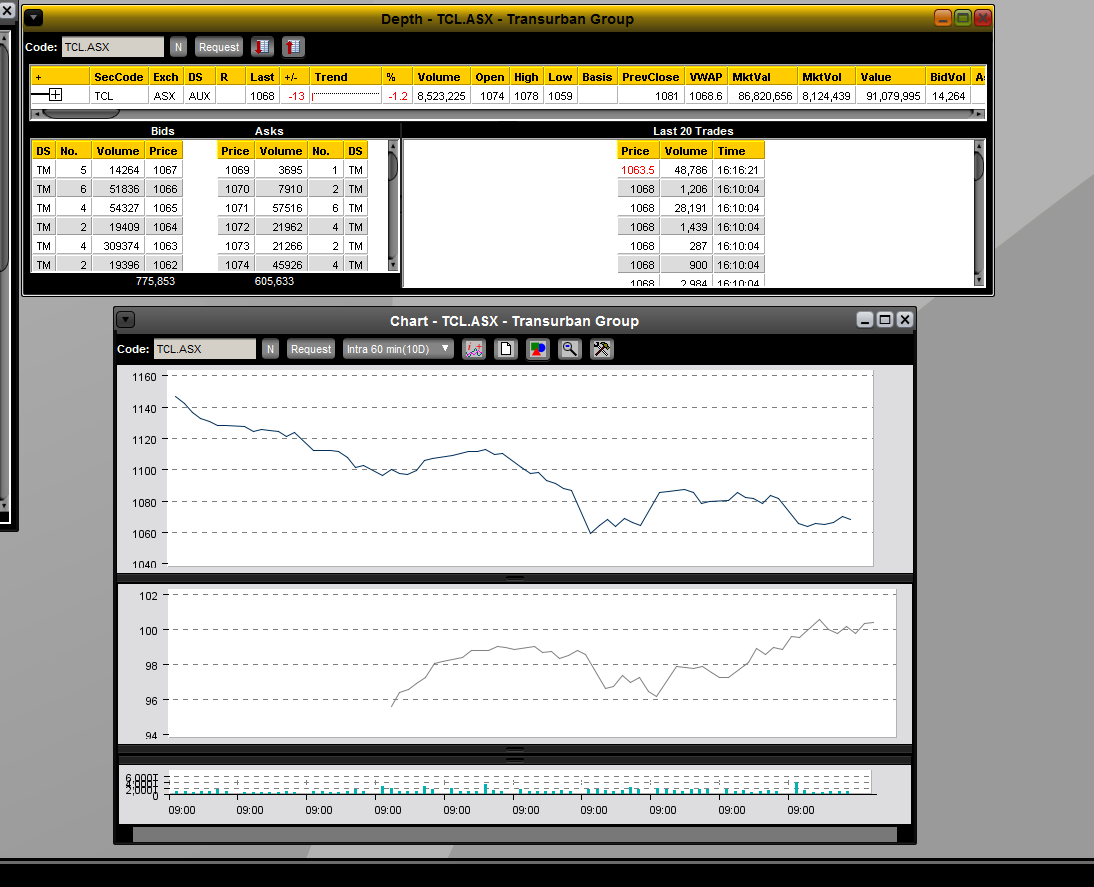Edit the Code field in the Depth window
Viewport: 1094px width, 887px height.
pos(113,47)
